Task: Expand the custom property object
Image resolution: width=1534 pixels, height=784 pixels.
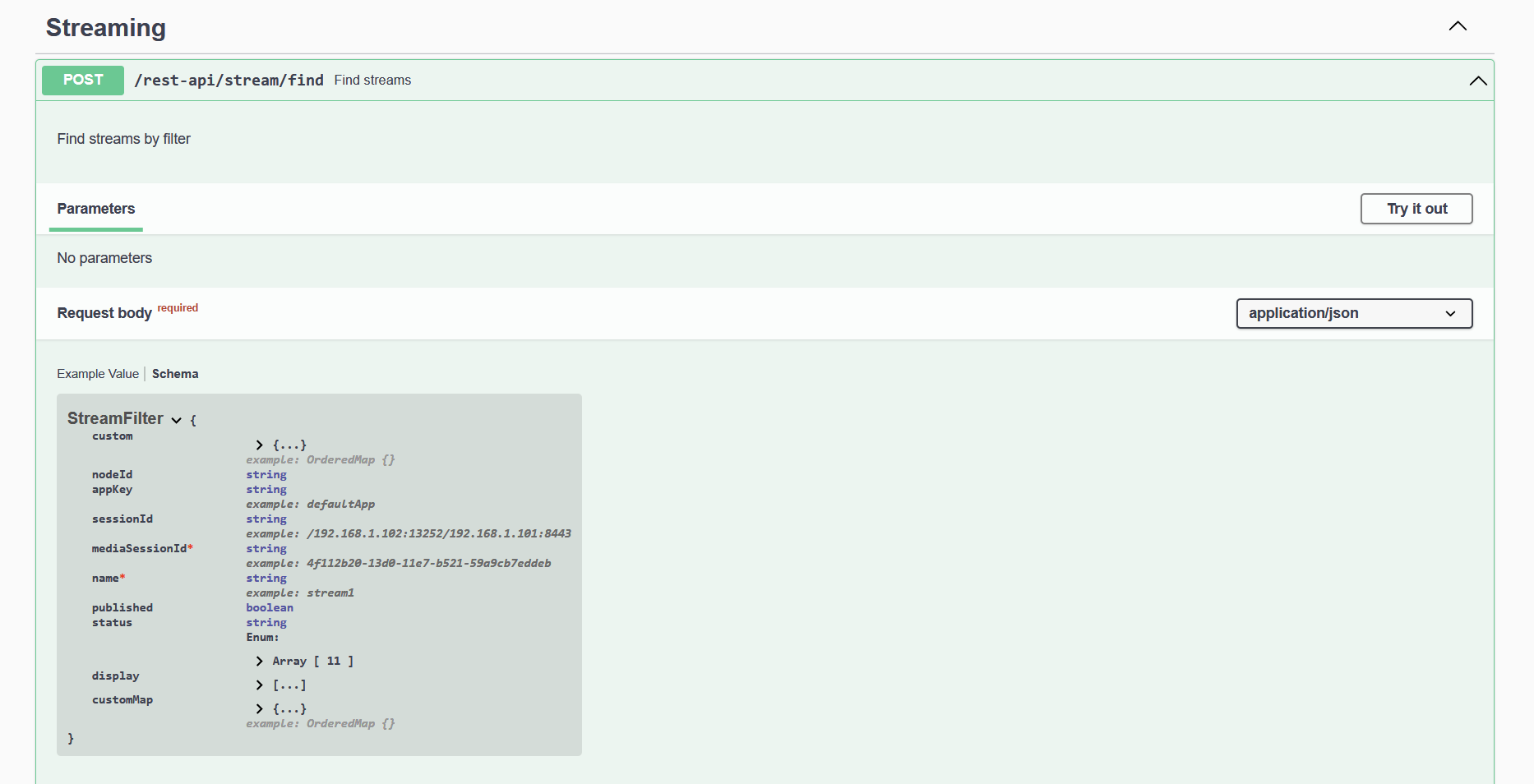Action: [x=260, y=445]
